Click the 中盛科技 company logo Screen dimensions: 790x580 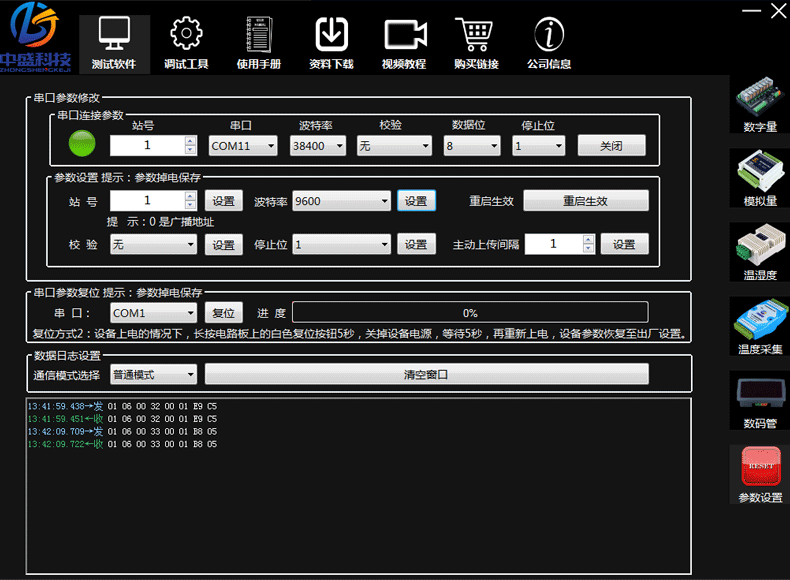pos(35,38)
